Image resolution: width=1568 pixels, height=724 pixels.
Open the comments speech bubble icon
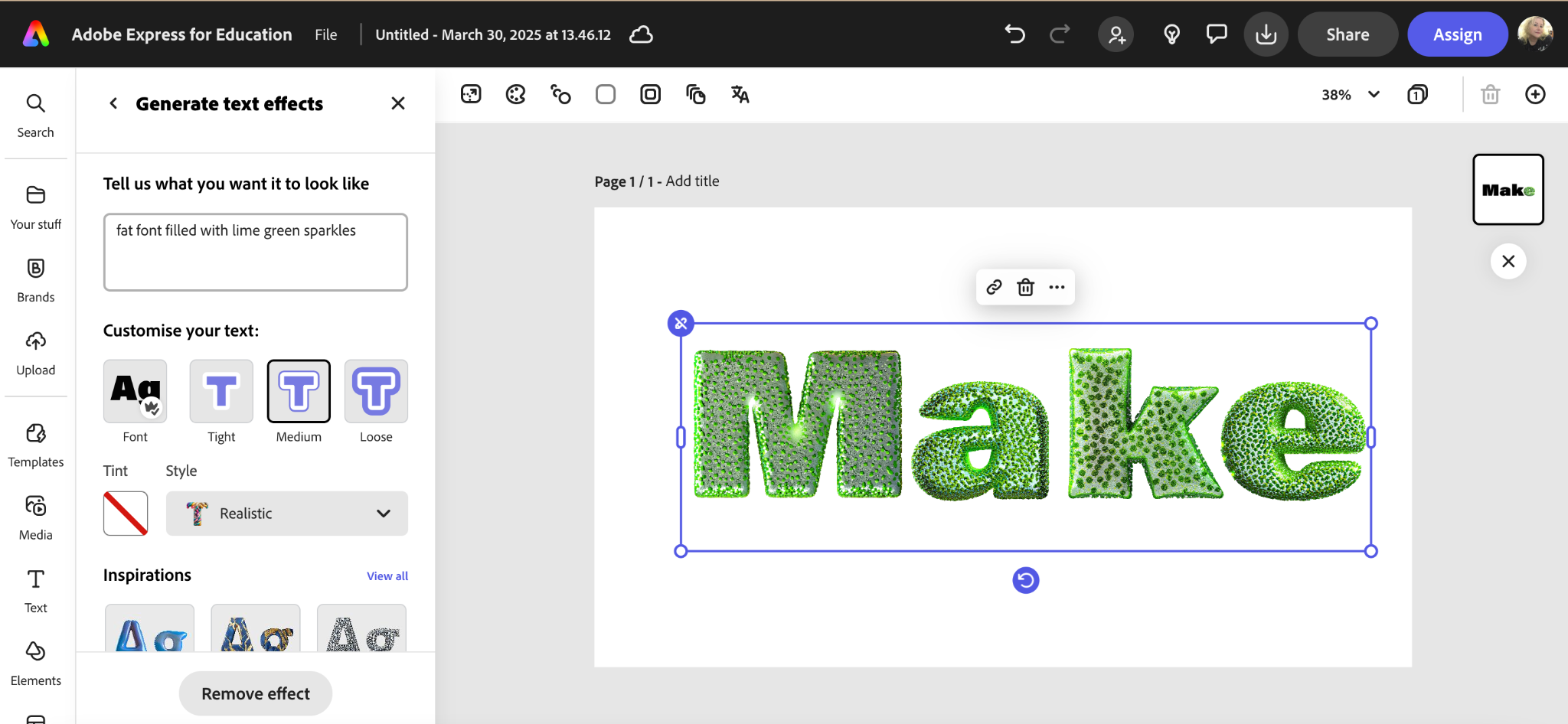[1217, 34]
